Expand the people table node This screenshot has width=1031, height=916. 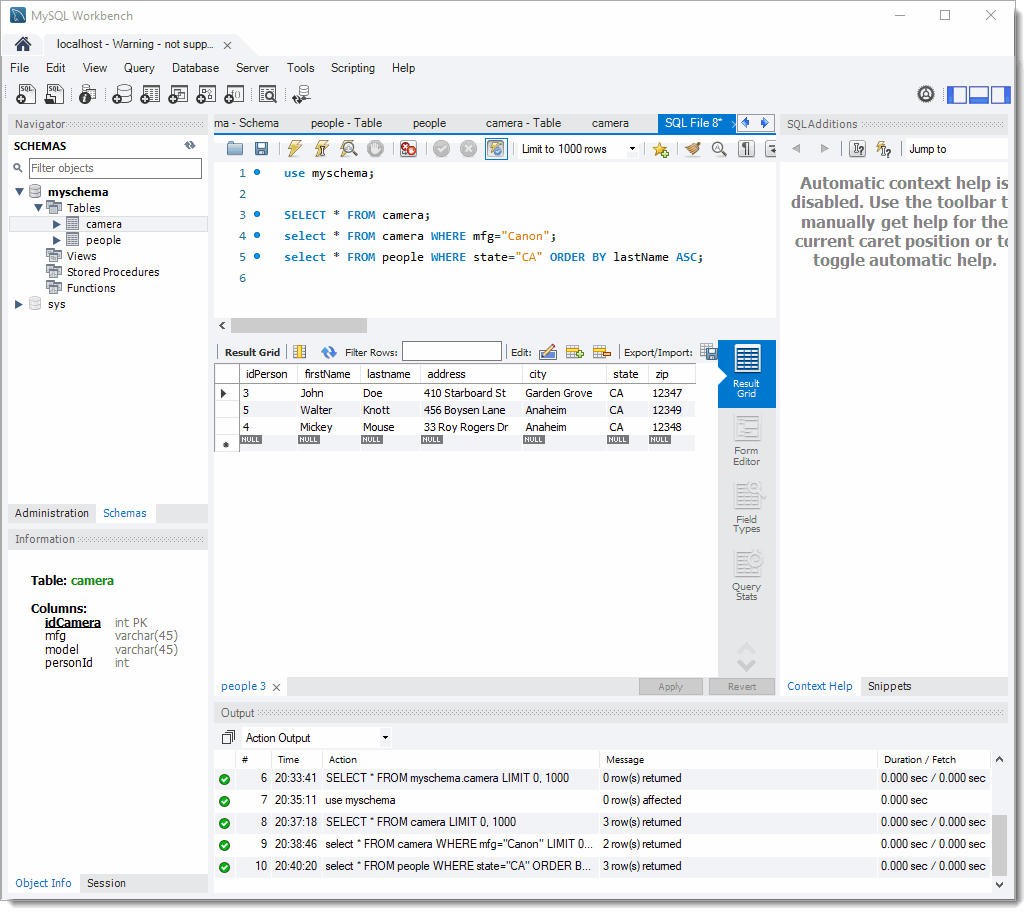coord(57,240)
